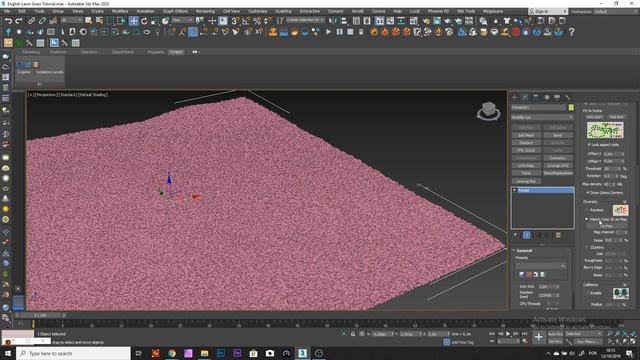The width and height of the screenshot is (640, 360).
Task: Activate the Select and Rotate tool
Action: pyautogui.click(x=144, y=21)
